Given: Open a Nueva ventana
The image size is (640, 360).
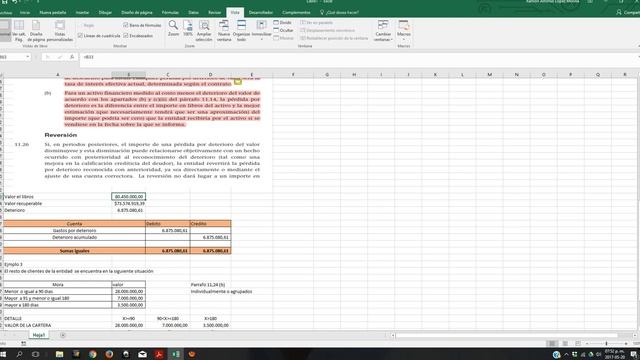Looking at the screenshot, I should point(224,31).
